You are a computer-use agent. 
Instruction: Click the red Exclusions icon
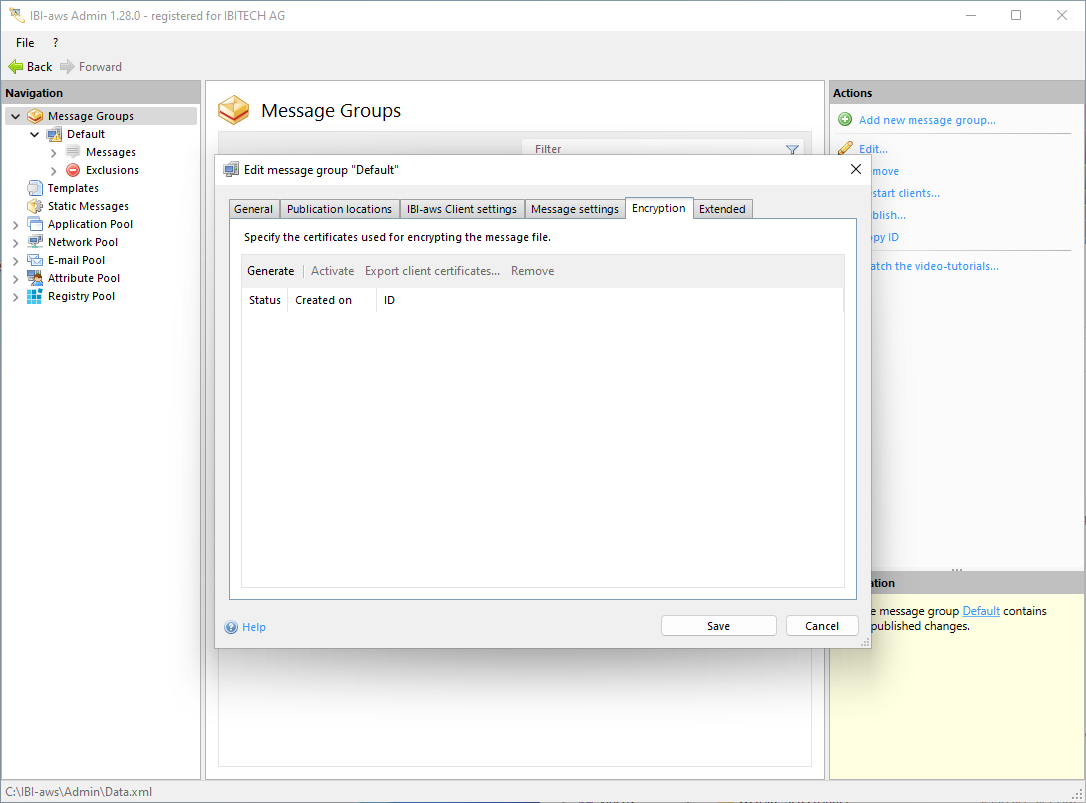pos(73,170)
